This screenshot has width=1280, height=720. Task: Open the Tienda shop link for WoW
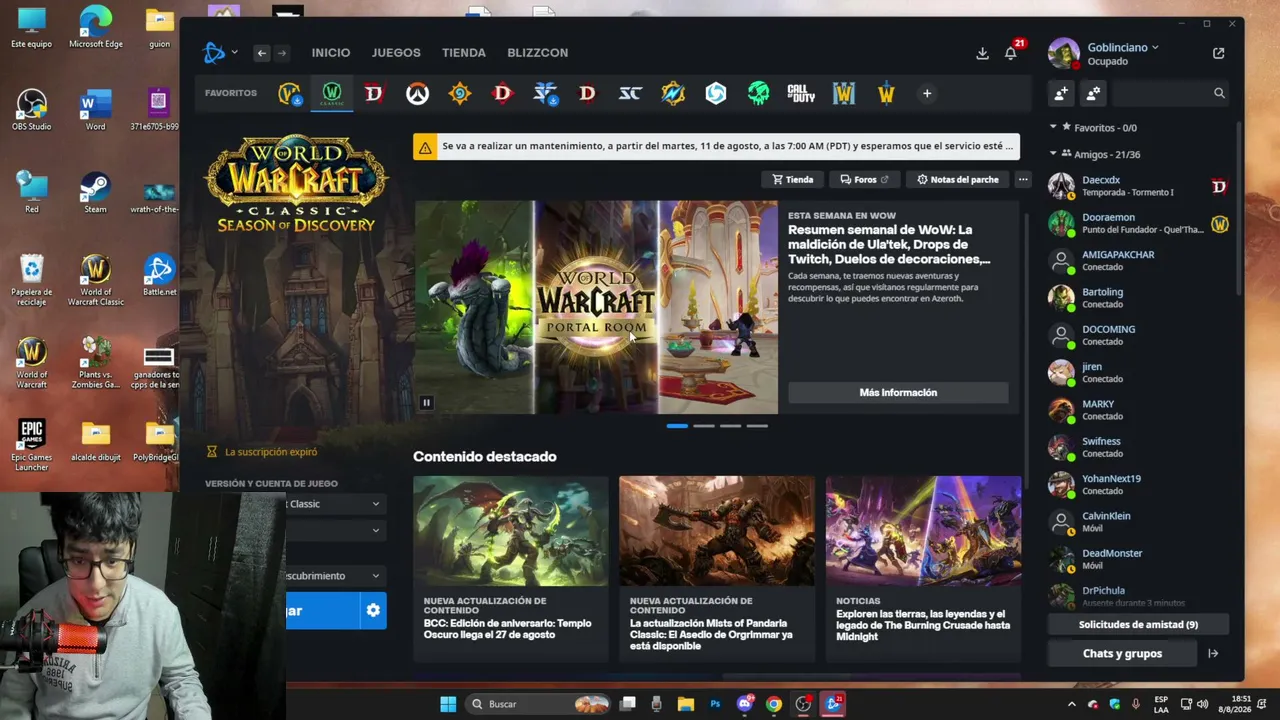click(x=793, y=180)
